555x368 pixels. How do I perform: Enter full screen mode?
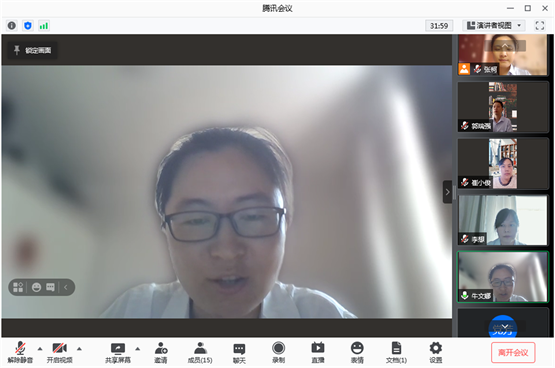540,25
